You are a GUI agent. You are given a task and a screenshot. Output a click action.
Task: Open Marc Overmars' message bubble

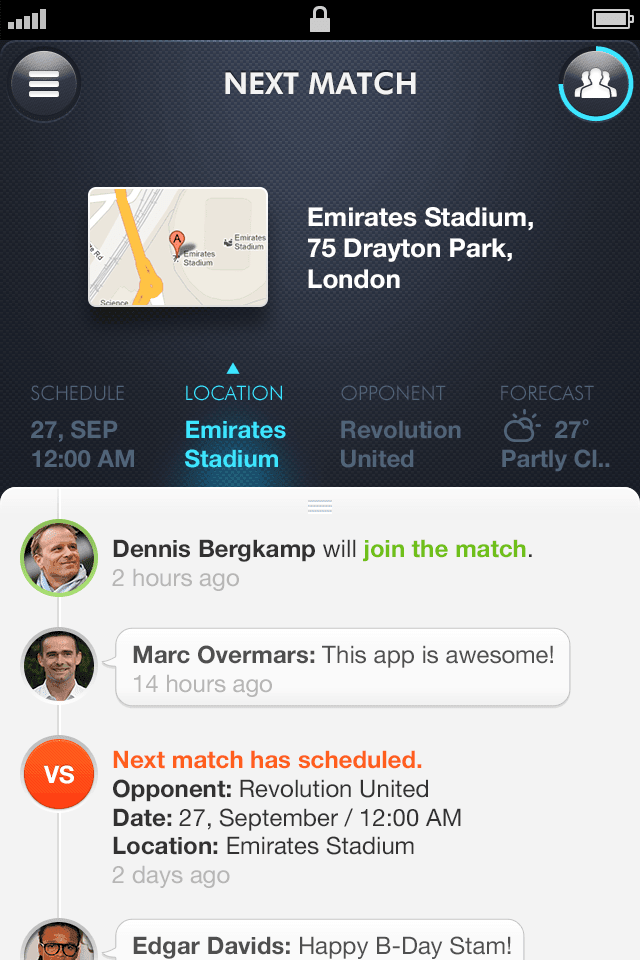(343, 668)
